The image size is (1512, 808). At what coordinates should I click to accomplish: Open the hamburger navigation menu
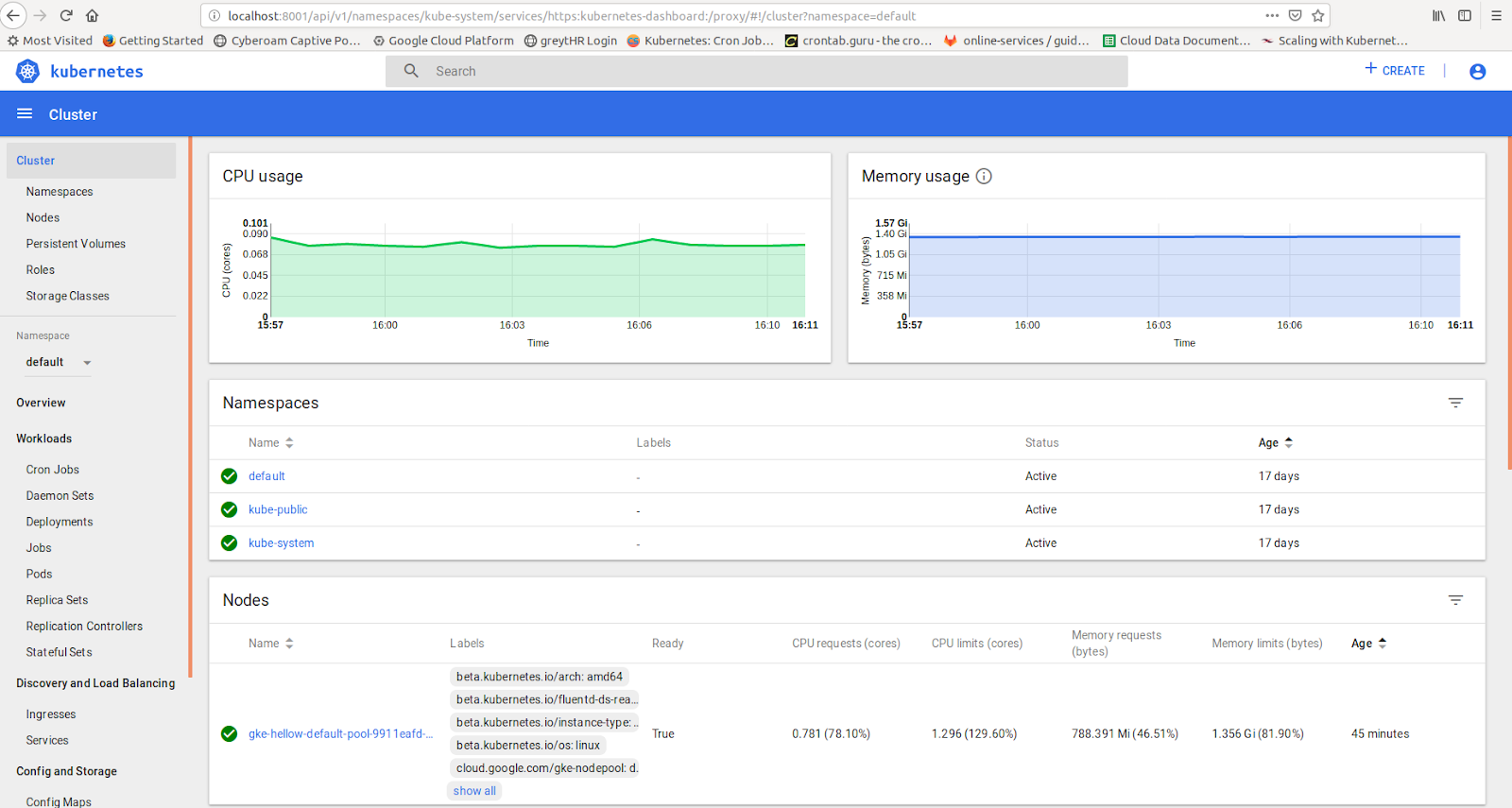point(25,113)
